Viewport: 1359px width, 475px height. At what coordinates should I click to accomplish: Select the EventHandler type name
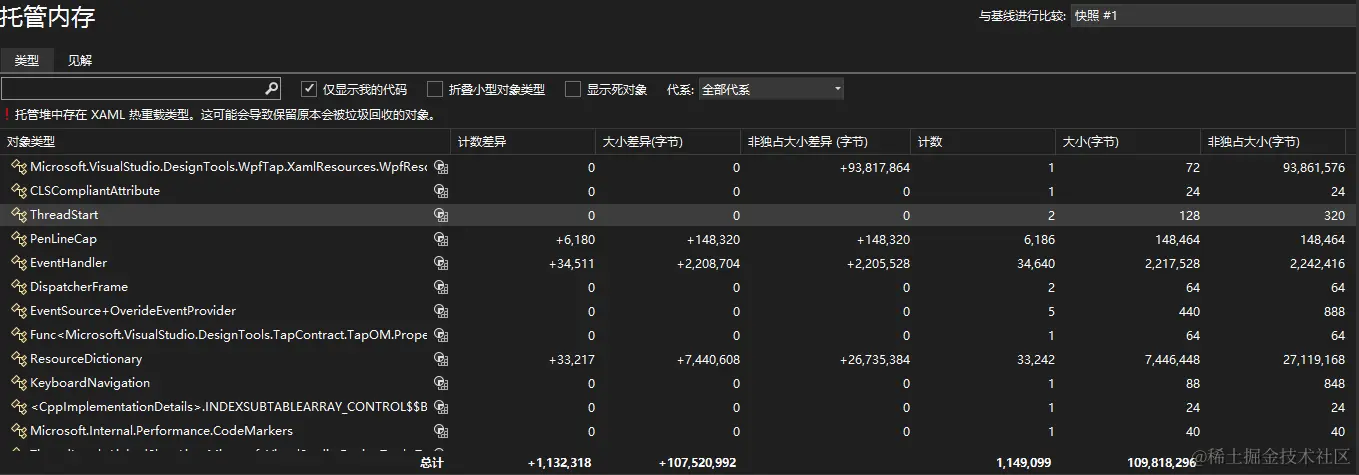point(68,263)
